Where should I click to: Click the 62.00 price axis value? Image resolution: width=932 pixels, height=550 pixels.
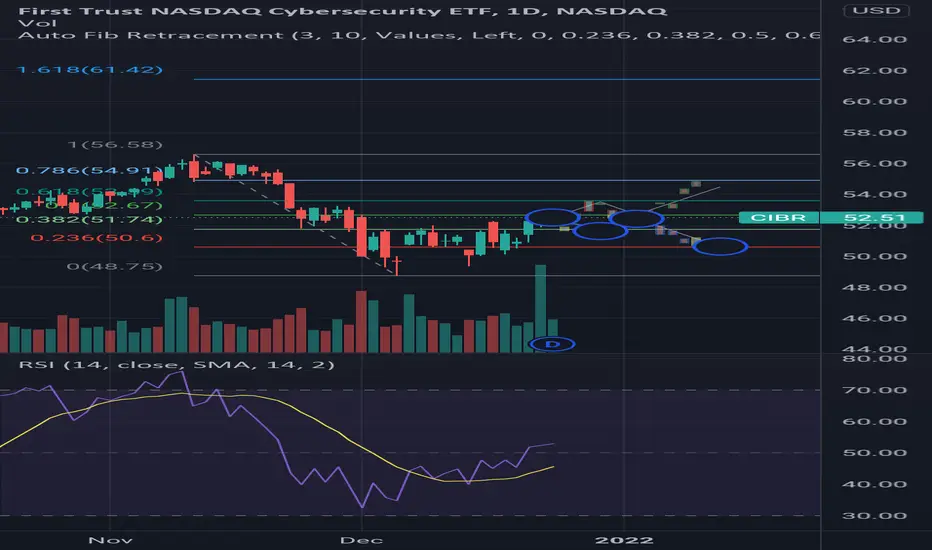pyautogui.click(x=874, y=70)
